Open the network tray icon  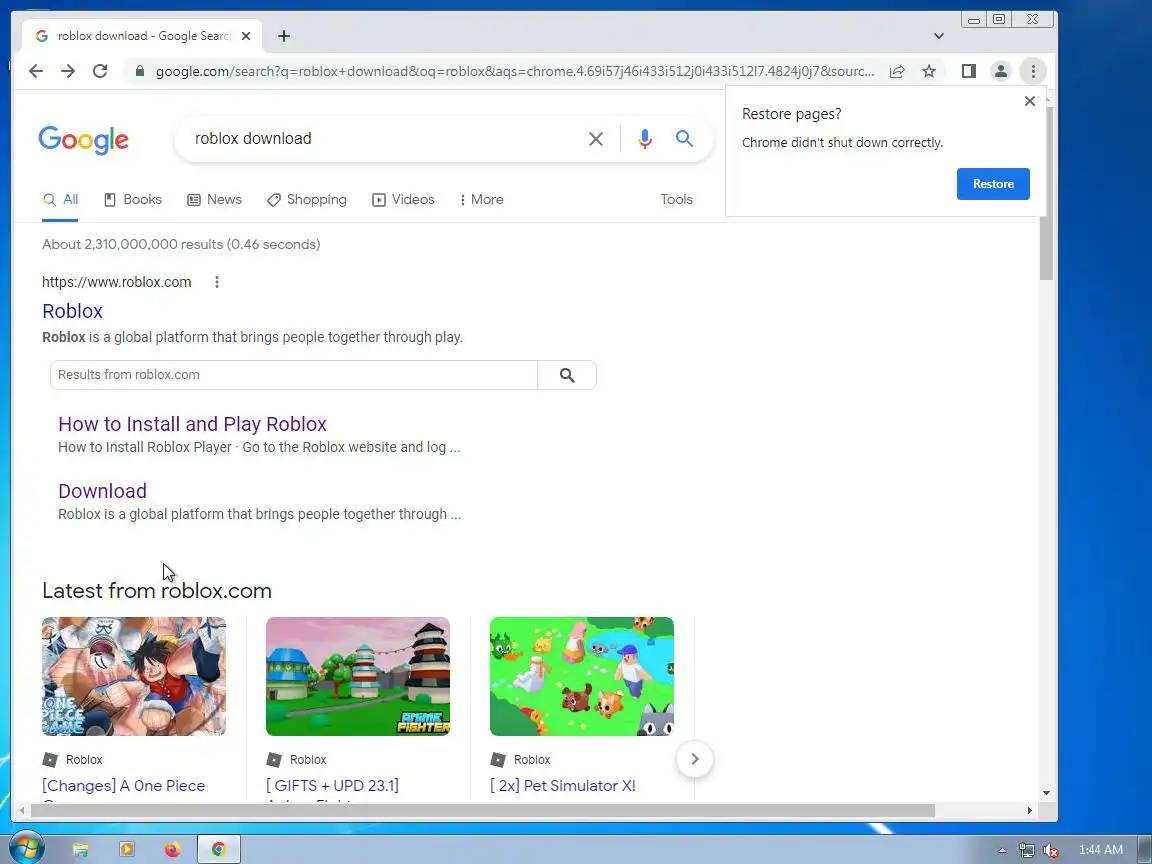pos(1026,850)
